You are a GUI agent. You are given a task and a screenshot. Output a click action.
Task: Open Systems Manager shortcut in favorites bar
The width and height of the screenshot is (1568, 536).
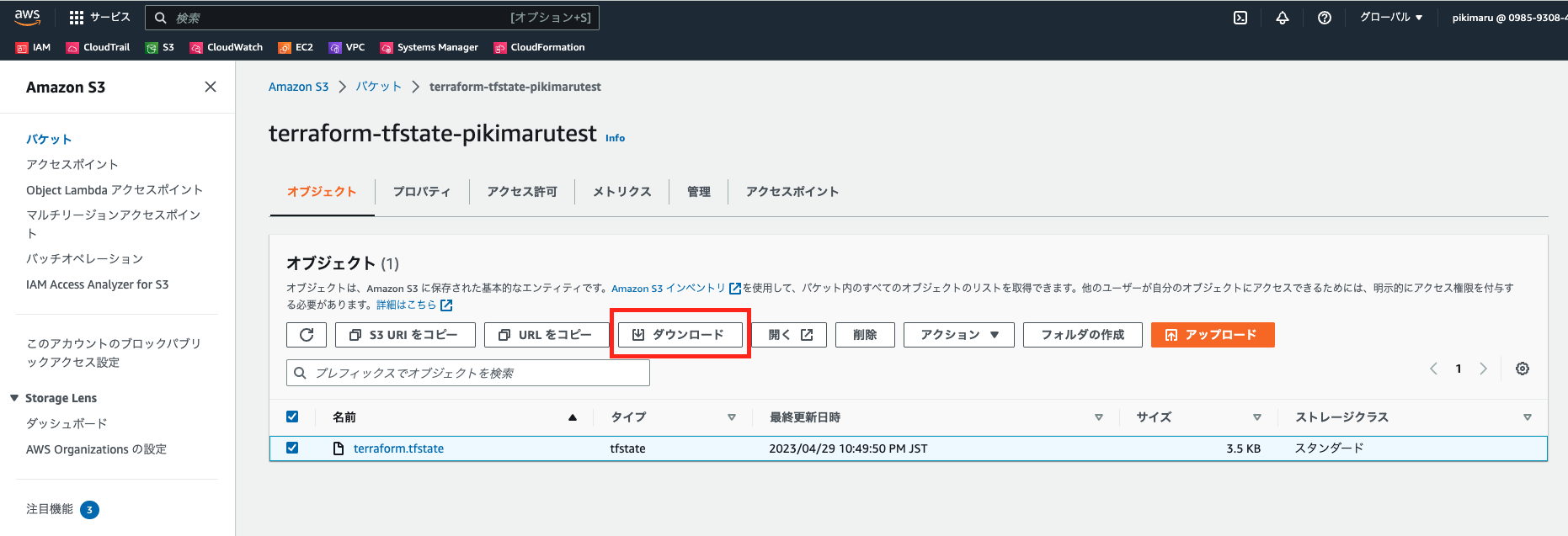point(429,47)
